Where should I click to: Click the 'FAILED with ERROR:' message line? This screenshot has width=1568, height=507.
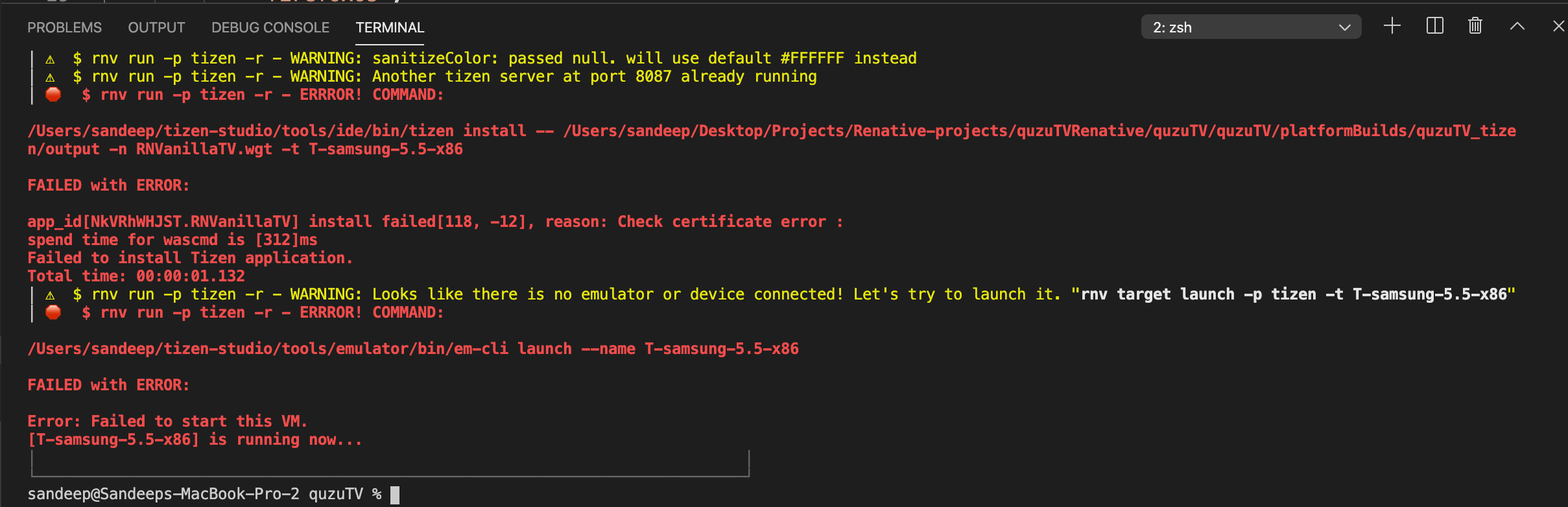108,185
